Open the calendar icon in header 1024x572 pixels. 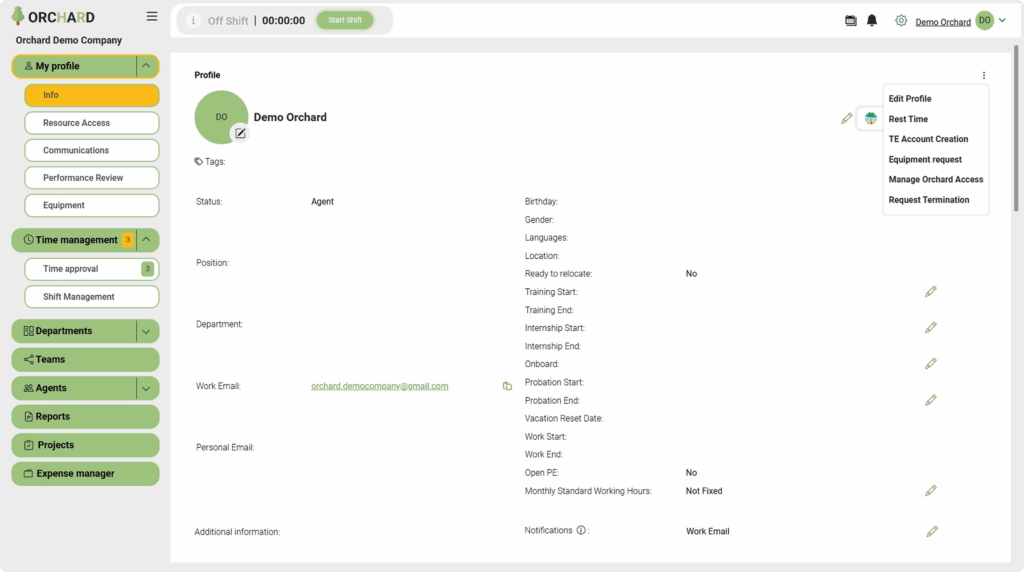tap(850, 20)
